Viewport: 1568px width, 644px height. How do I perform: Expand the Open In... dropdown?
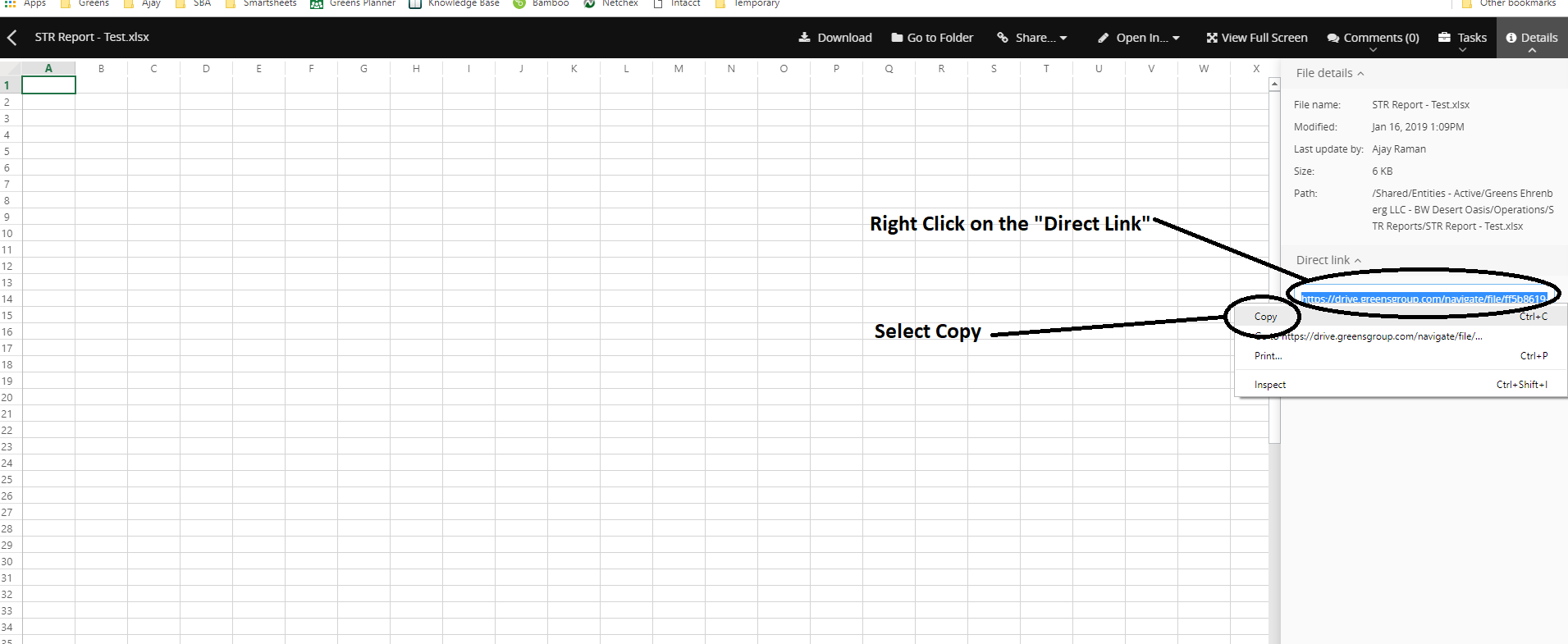1141,38
